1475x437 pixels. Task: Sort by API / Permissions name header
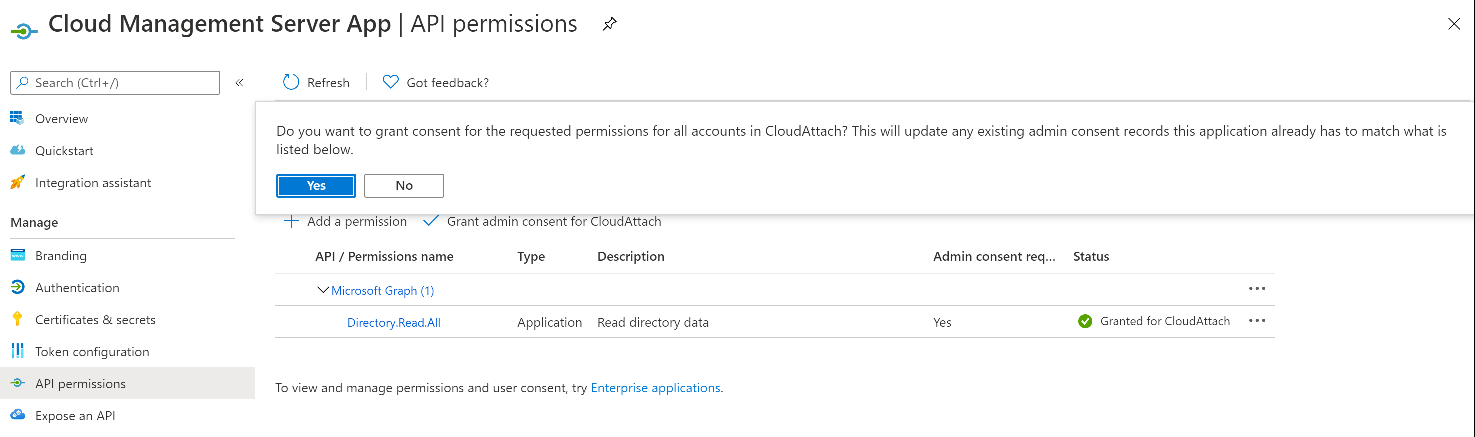[x=384, y=256]
